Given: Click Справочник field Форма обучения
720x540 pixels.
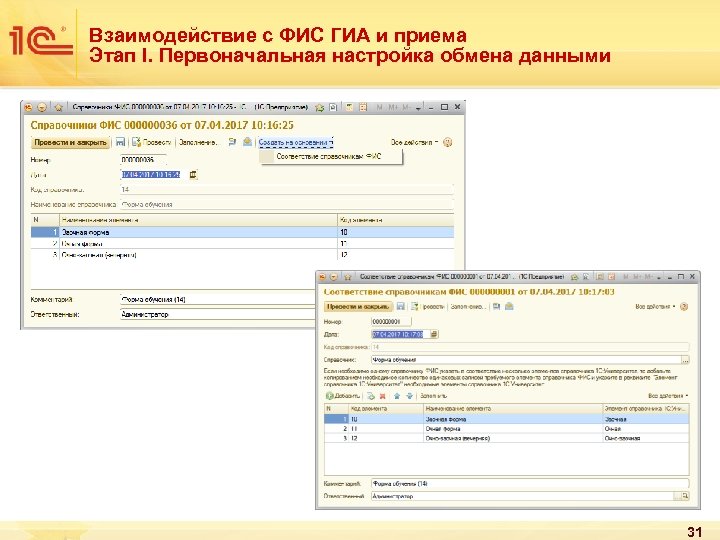Looking at the screenshot, I should 526,360.
